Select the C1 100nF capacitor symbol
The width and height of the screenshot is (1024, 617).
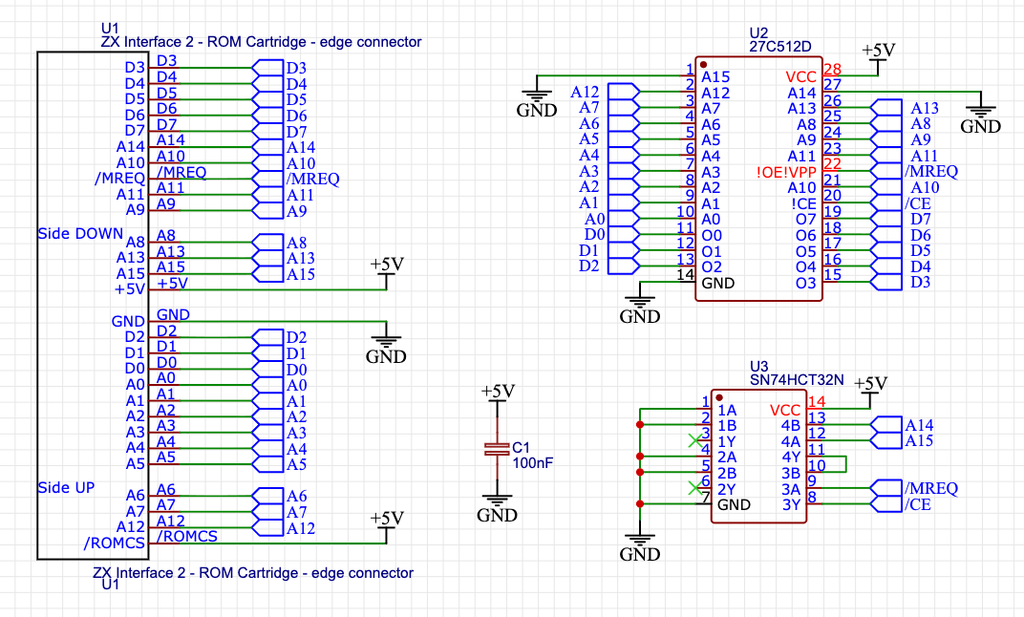click(497, 449)
